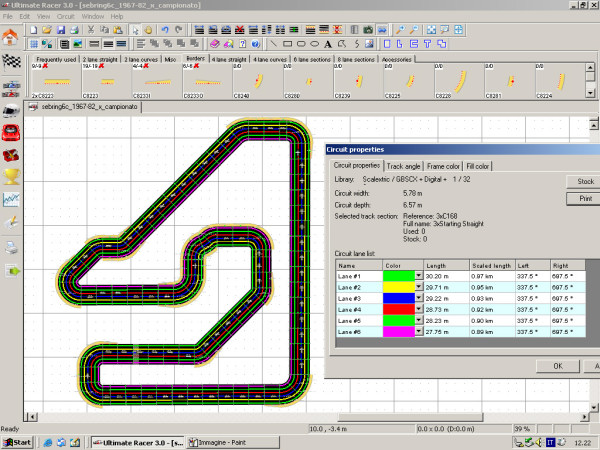Open the Fill color tab
The image size is (600, 450).
pos(476,165)
